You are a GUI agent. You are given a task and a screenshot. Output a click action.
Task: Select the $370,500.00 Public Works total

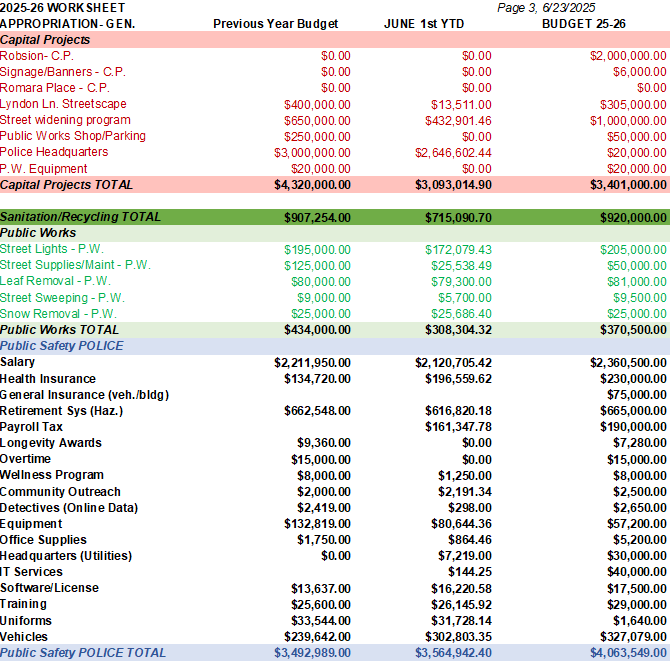(x=633, y=330)
